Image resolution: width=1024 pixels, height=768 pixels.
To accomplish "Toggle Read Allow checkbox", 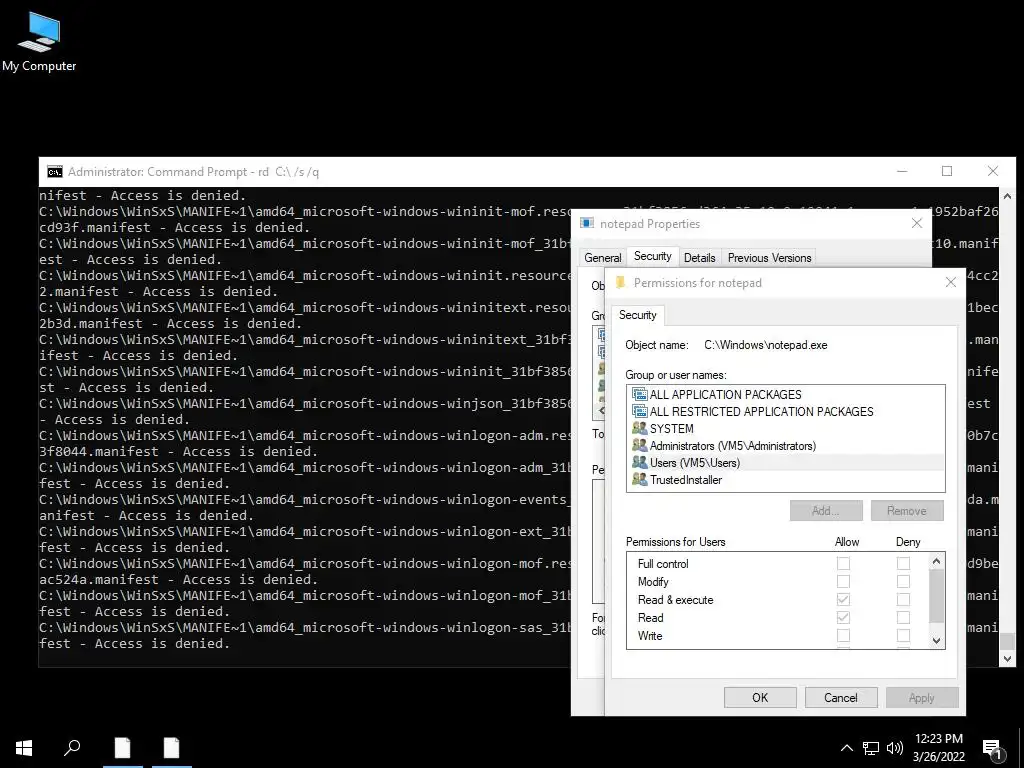I will pos(843,617).
